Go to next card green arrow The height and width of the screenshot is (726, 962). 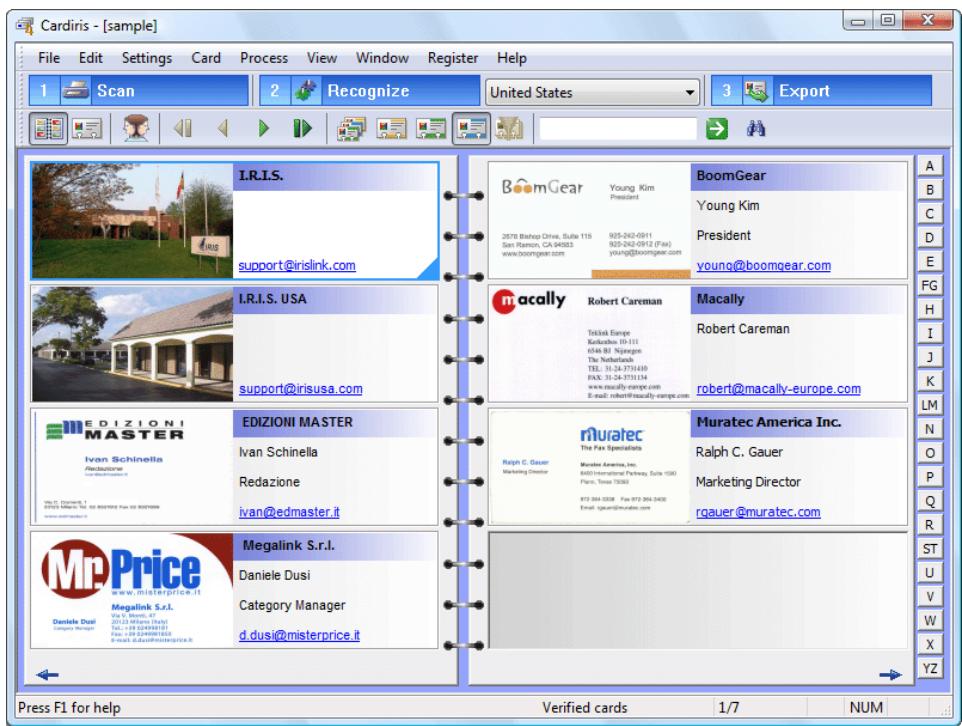[x=264, y=128]
